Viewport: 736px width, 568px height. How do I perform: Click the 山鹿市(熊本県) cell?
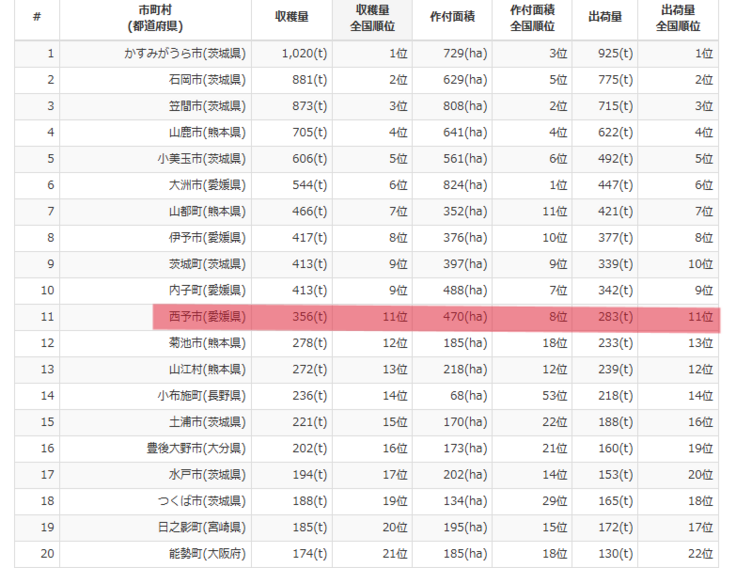click(207, 132)
